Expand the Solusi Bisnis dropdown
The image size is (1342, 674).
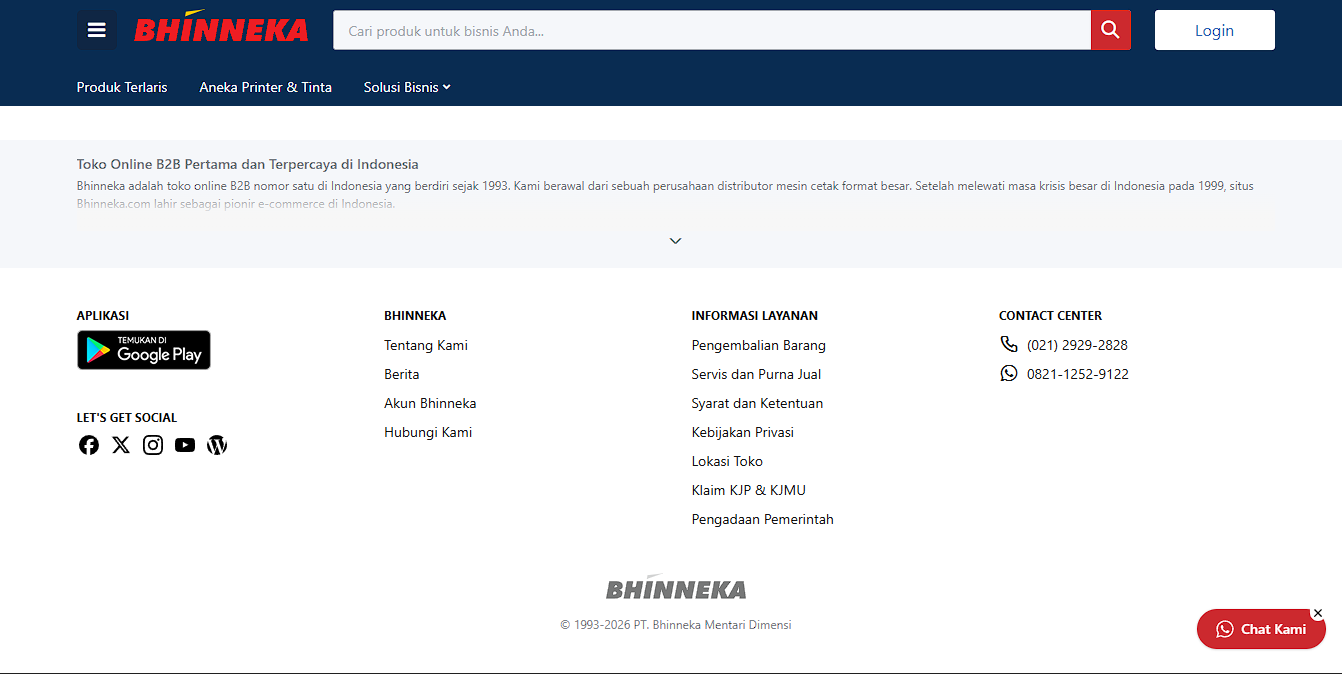pyautogui.click(x=406, y=87)
